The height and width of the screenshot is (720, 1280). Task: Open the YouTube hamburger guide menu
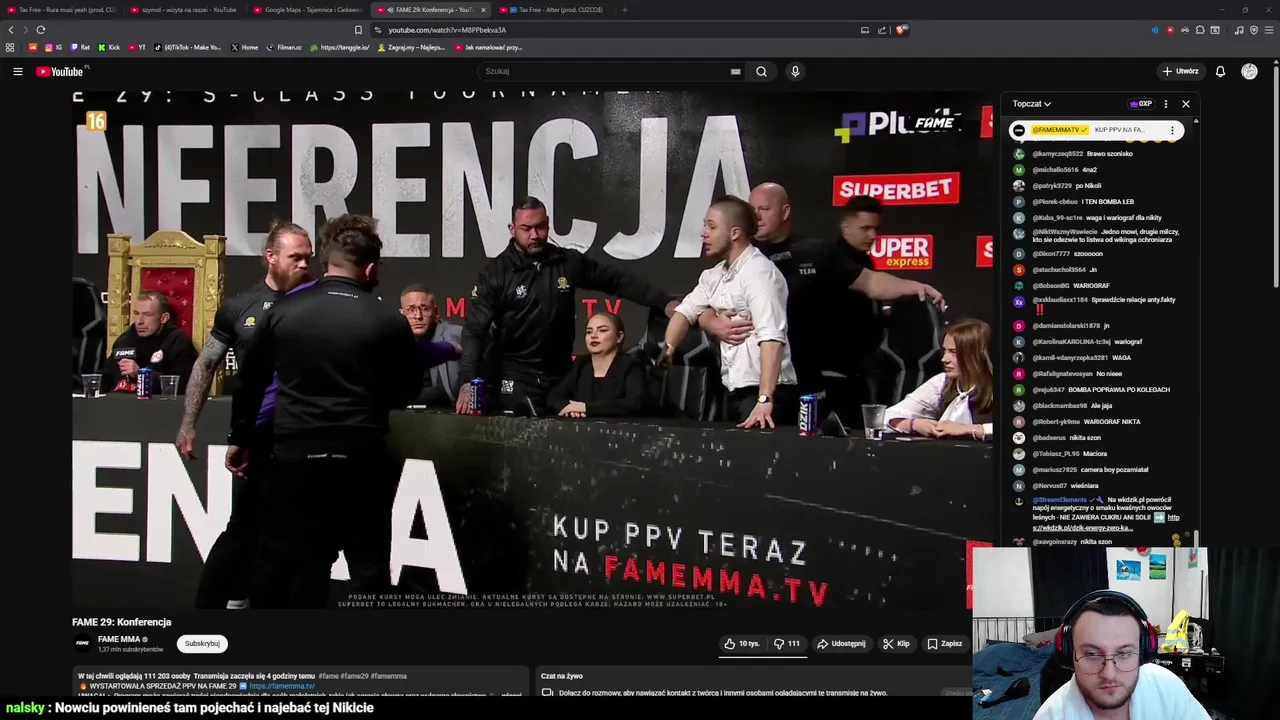pyautogui.click(x=17, y=71)
